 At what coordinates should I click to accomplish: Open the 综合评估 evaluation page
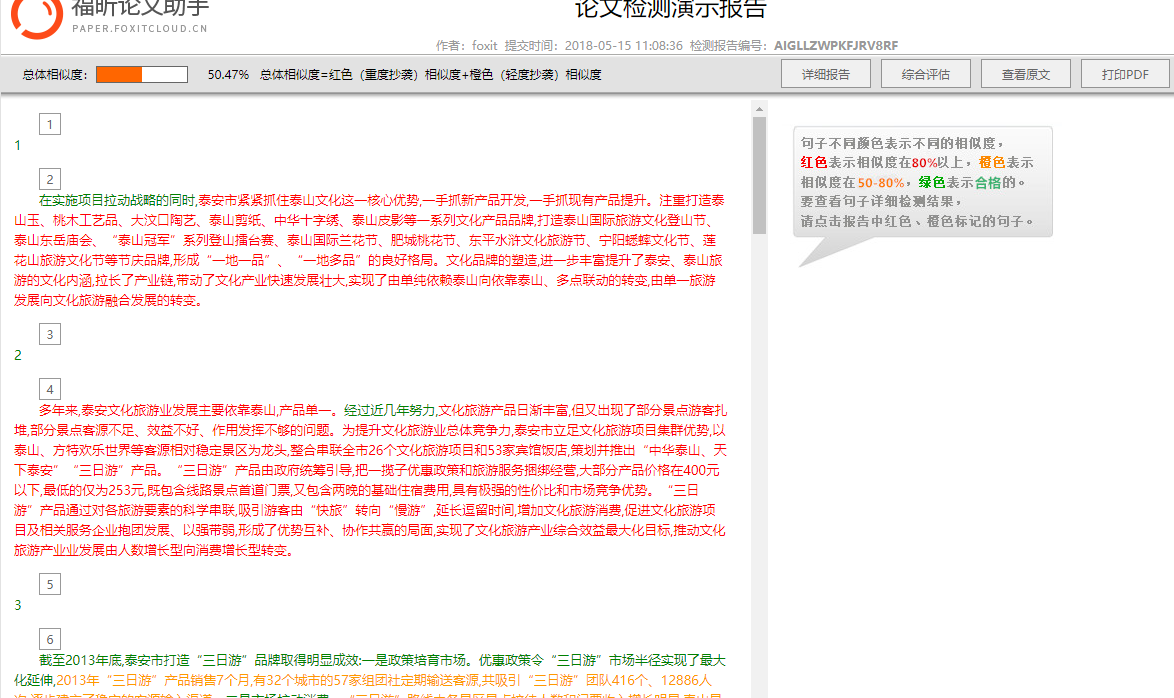click(925, 73)
